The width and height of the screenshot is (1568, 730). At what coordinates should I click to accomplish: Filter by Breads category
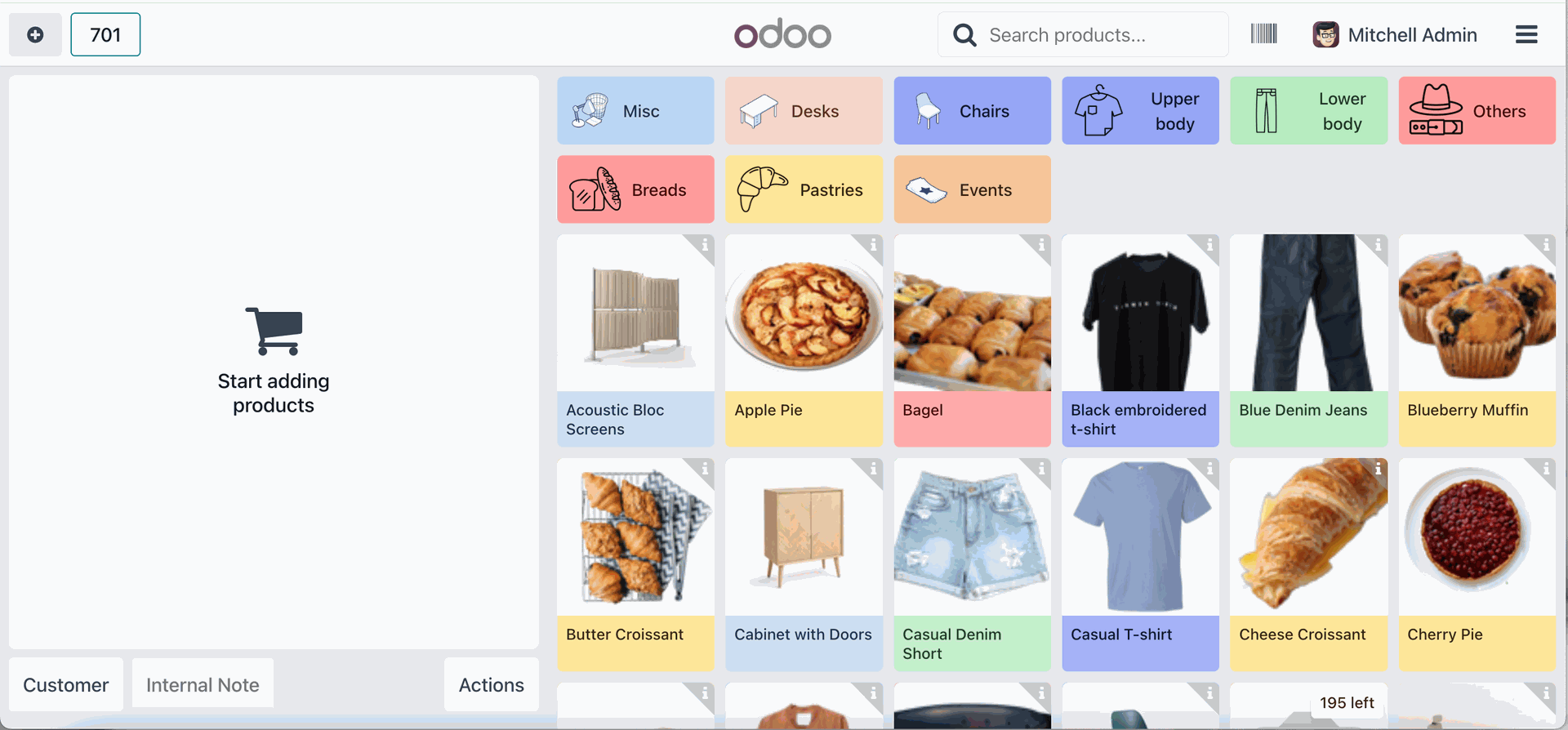point(635,189)
